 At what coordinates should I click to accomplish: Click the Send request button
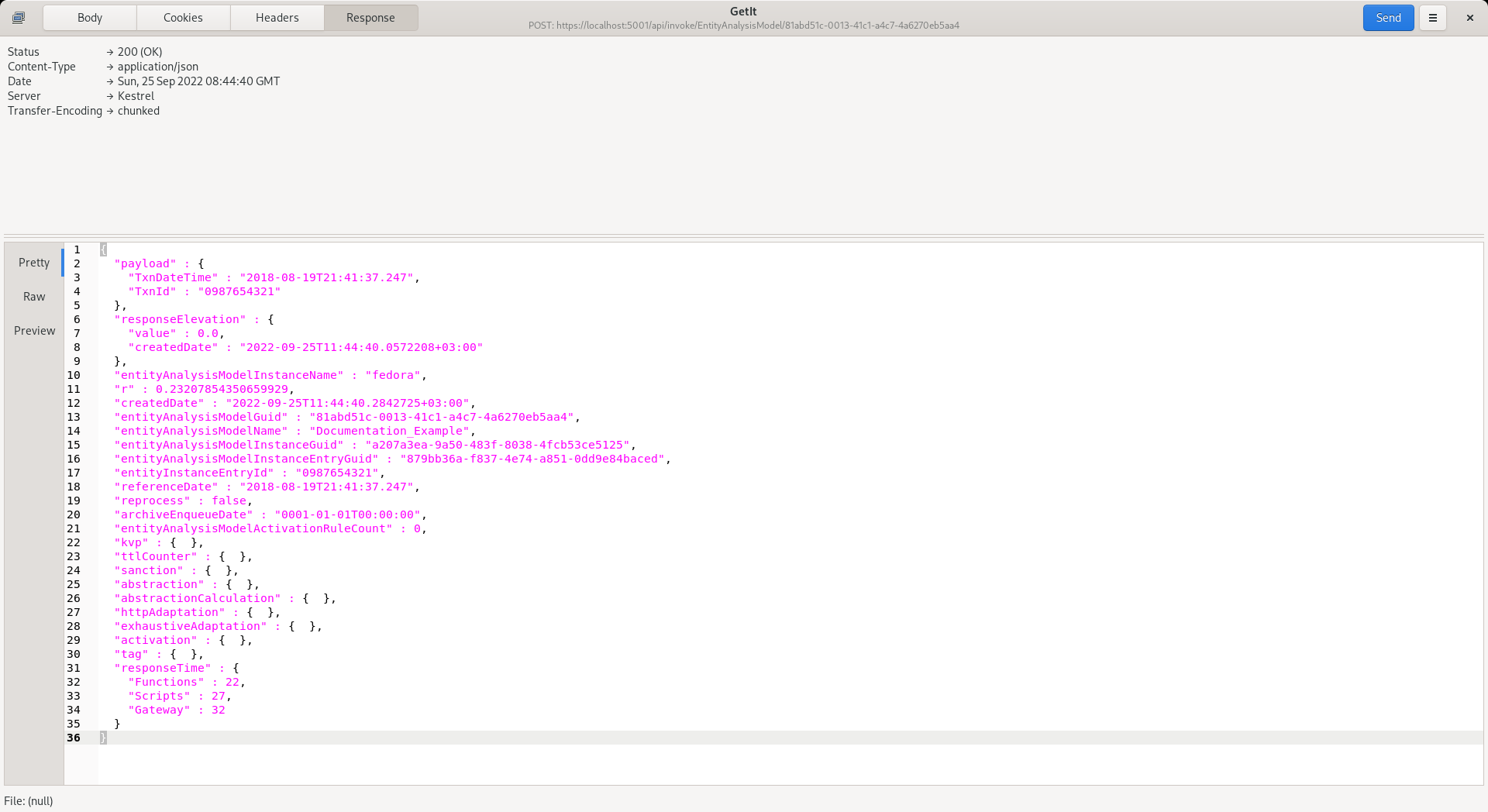(x=1388, y=18)
